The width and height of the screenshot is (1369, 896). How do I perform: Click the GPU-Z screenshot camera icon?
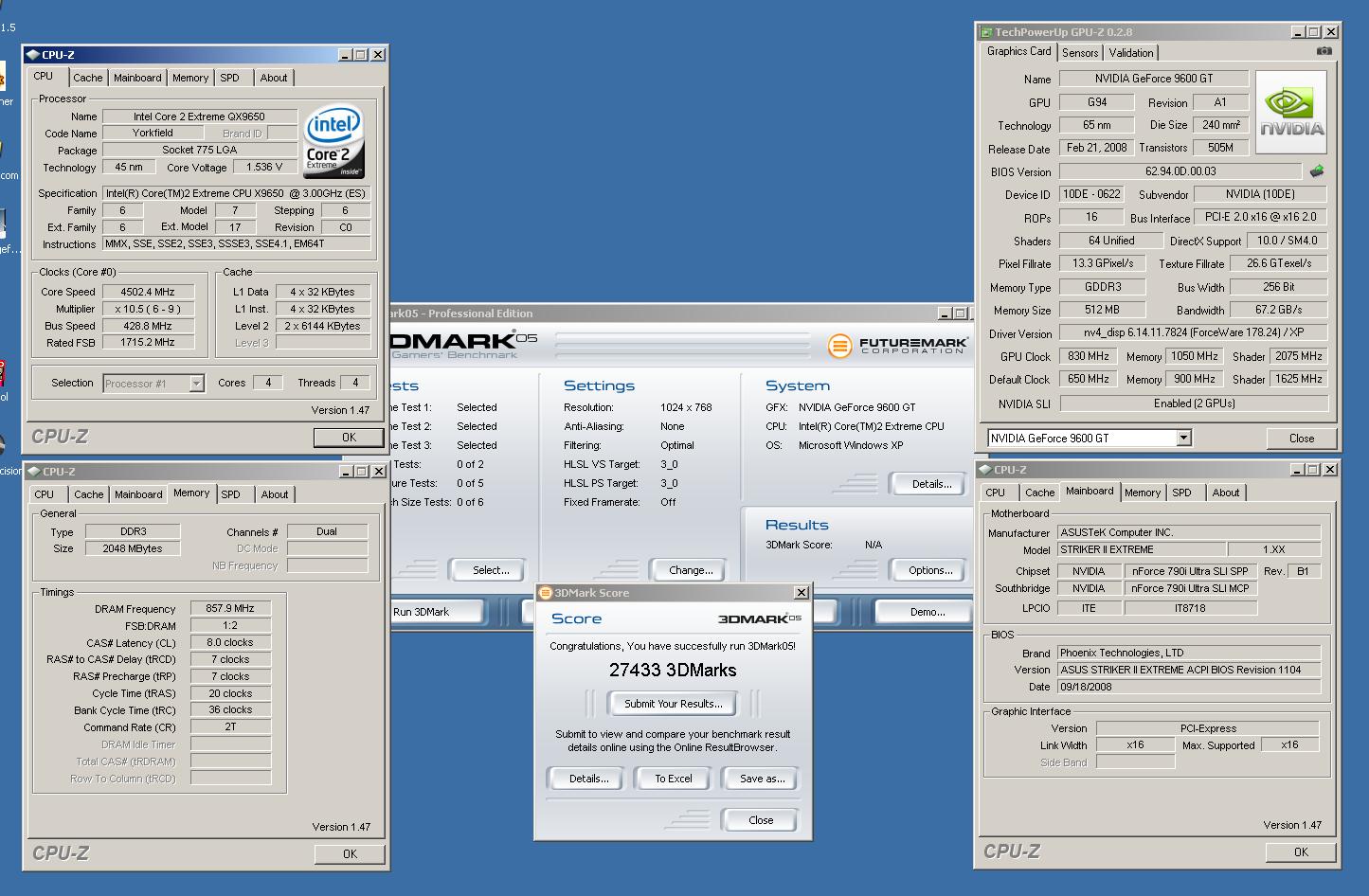(1324, 51)
